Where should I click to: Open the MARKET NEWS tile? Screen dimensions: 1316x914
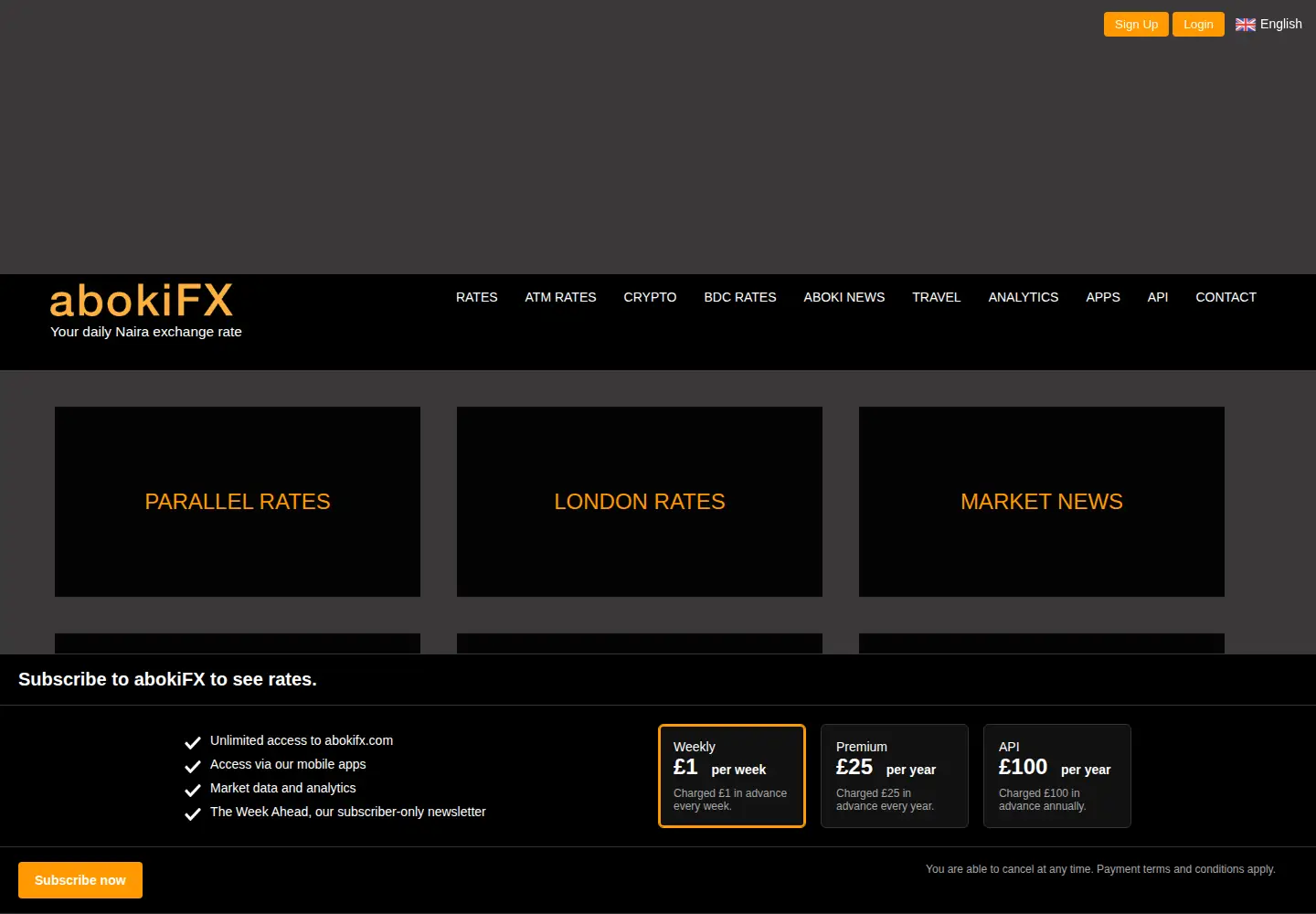(x=1042, y=502)
